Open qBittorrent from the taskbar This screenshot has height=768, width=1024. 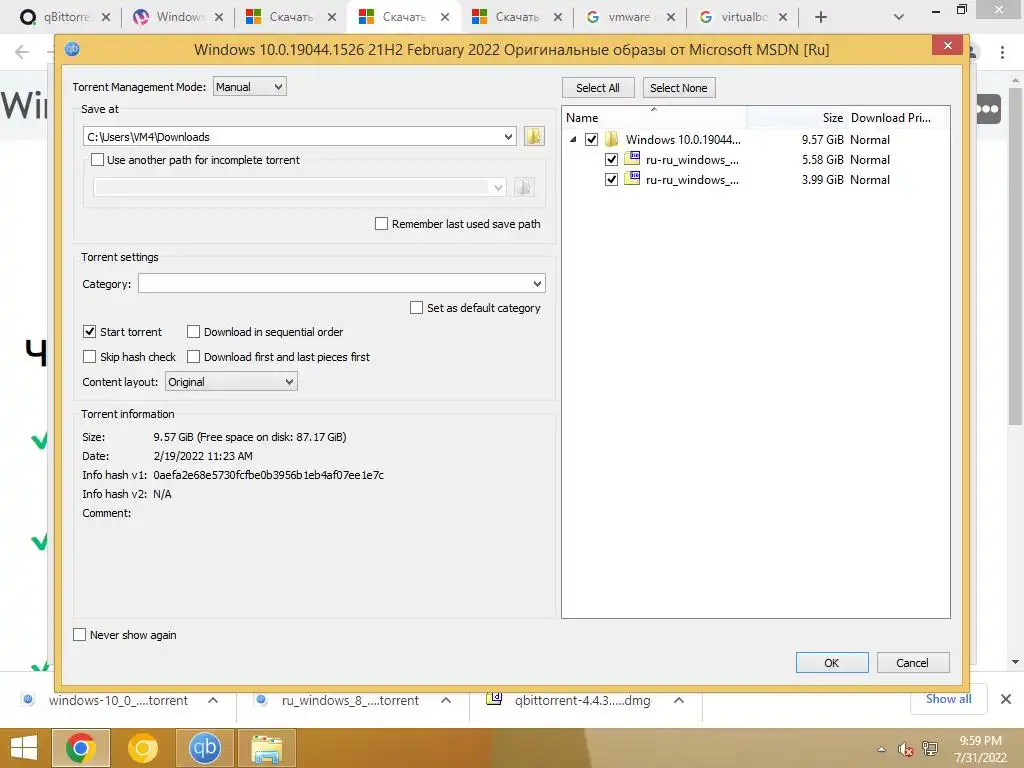click(x=204, y=748)
